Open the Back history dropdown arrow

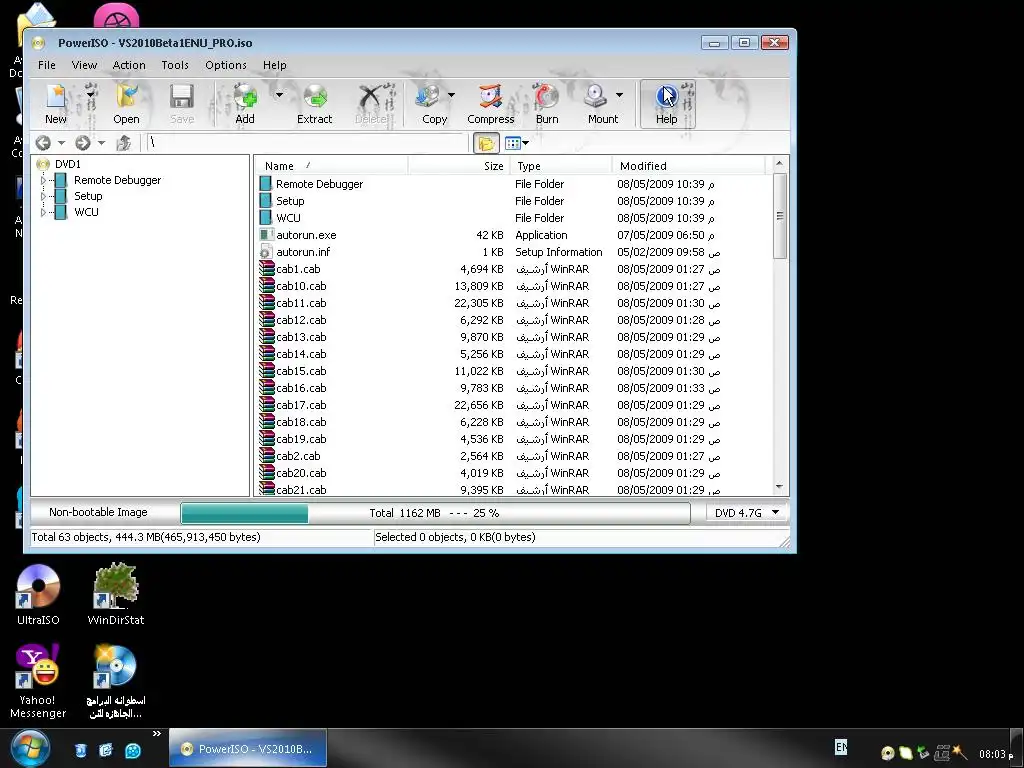[x=61, y=143]
